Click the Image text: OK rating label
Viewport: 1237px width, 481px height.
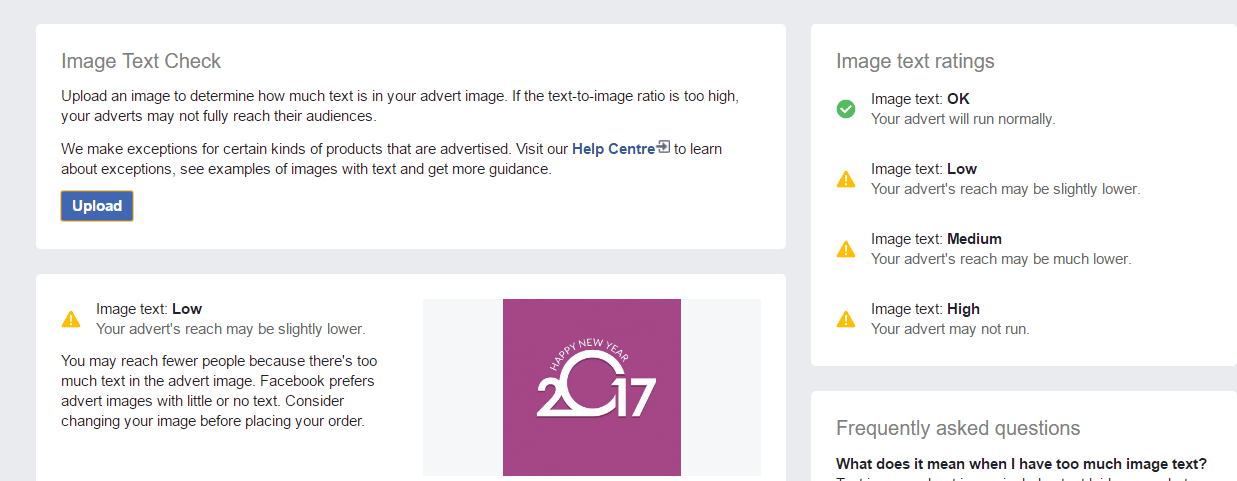920,99
